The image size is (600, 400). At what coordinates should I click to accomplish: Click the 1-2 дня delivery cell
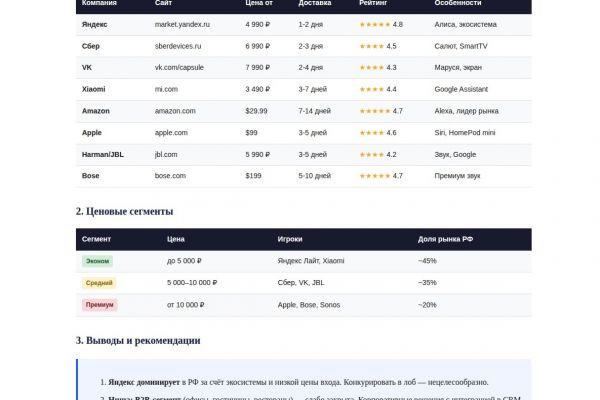[x=310, y=24]
